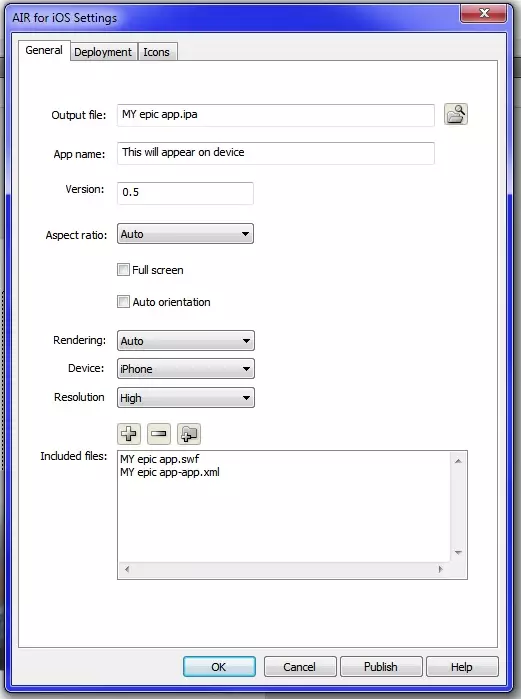This screenshot has width=521, height=699.
Task: Open the Device dropdown showing iPhone
Action: [x=186, y=369]
